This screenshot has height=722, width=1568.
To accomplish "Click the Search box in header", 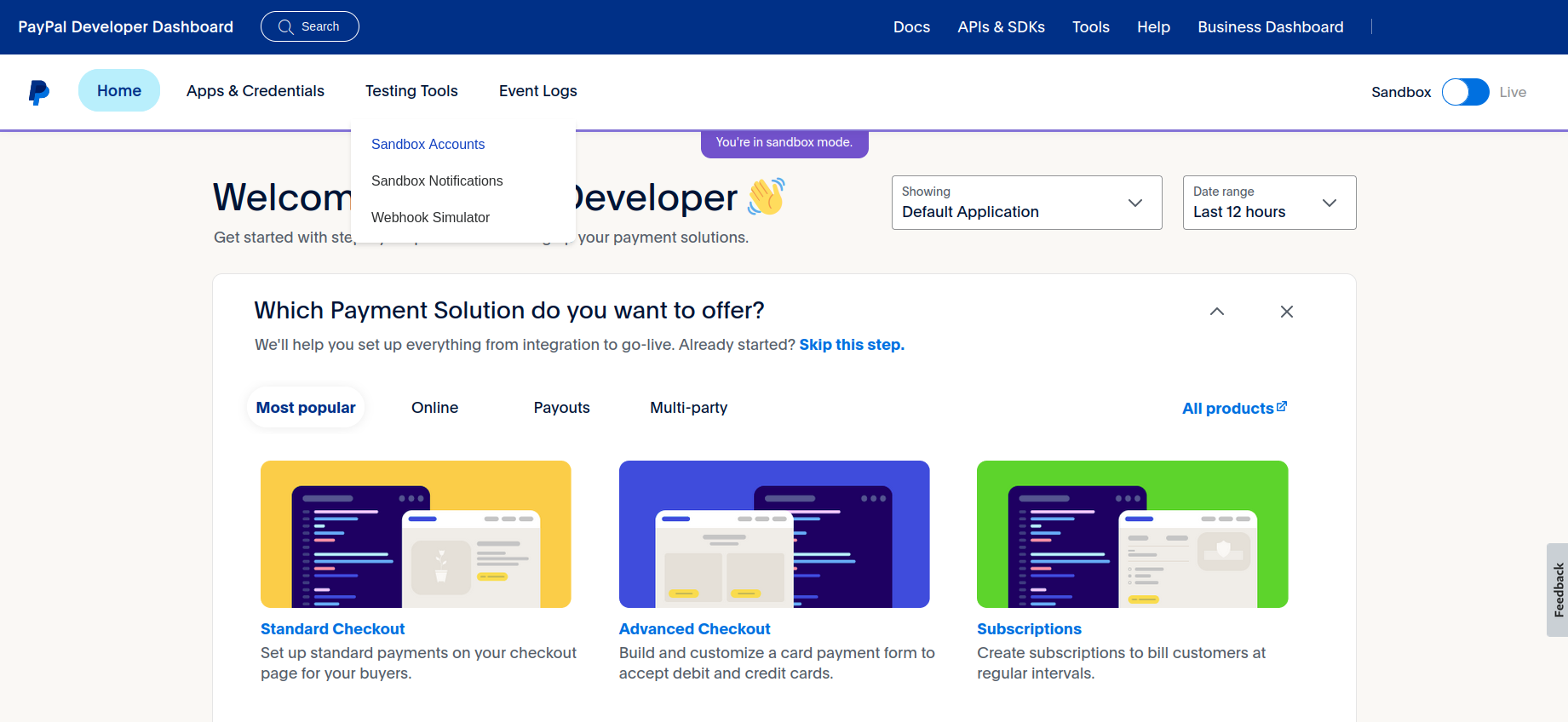I will pyautogui.click(x=310, y=26).
